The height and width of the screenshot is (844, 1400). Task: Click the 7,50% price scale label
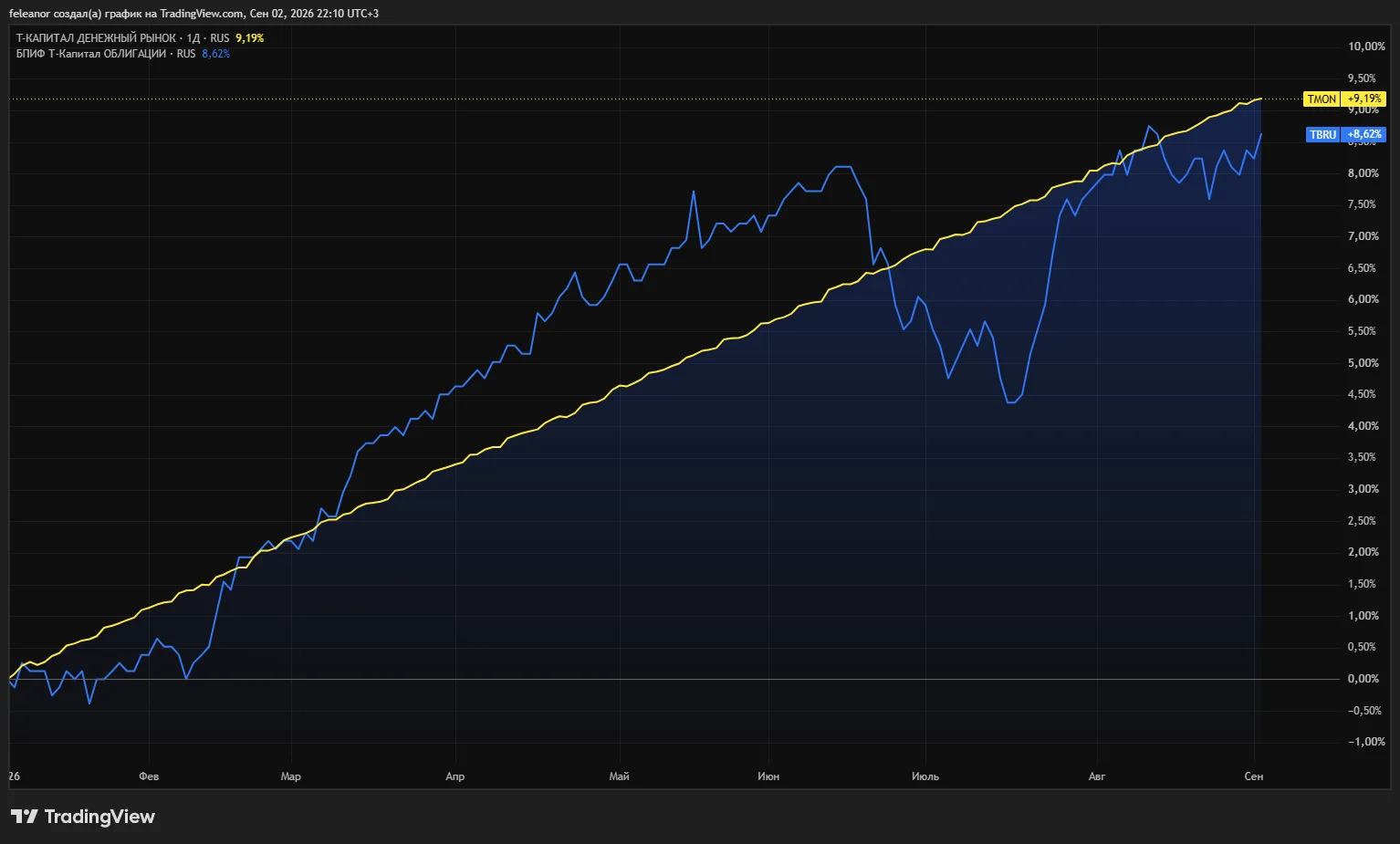tap(1362, 204)
